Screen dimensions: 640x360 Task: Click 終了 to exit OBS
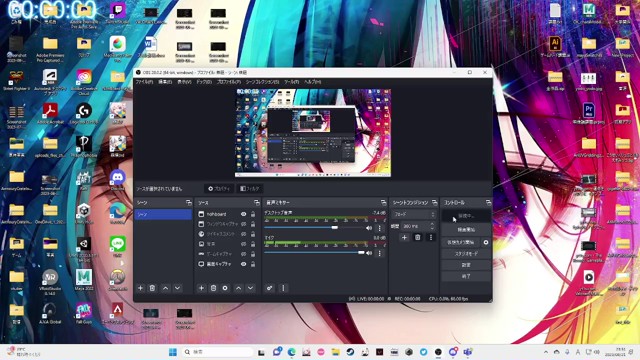pos(466,276)
